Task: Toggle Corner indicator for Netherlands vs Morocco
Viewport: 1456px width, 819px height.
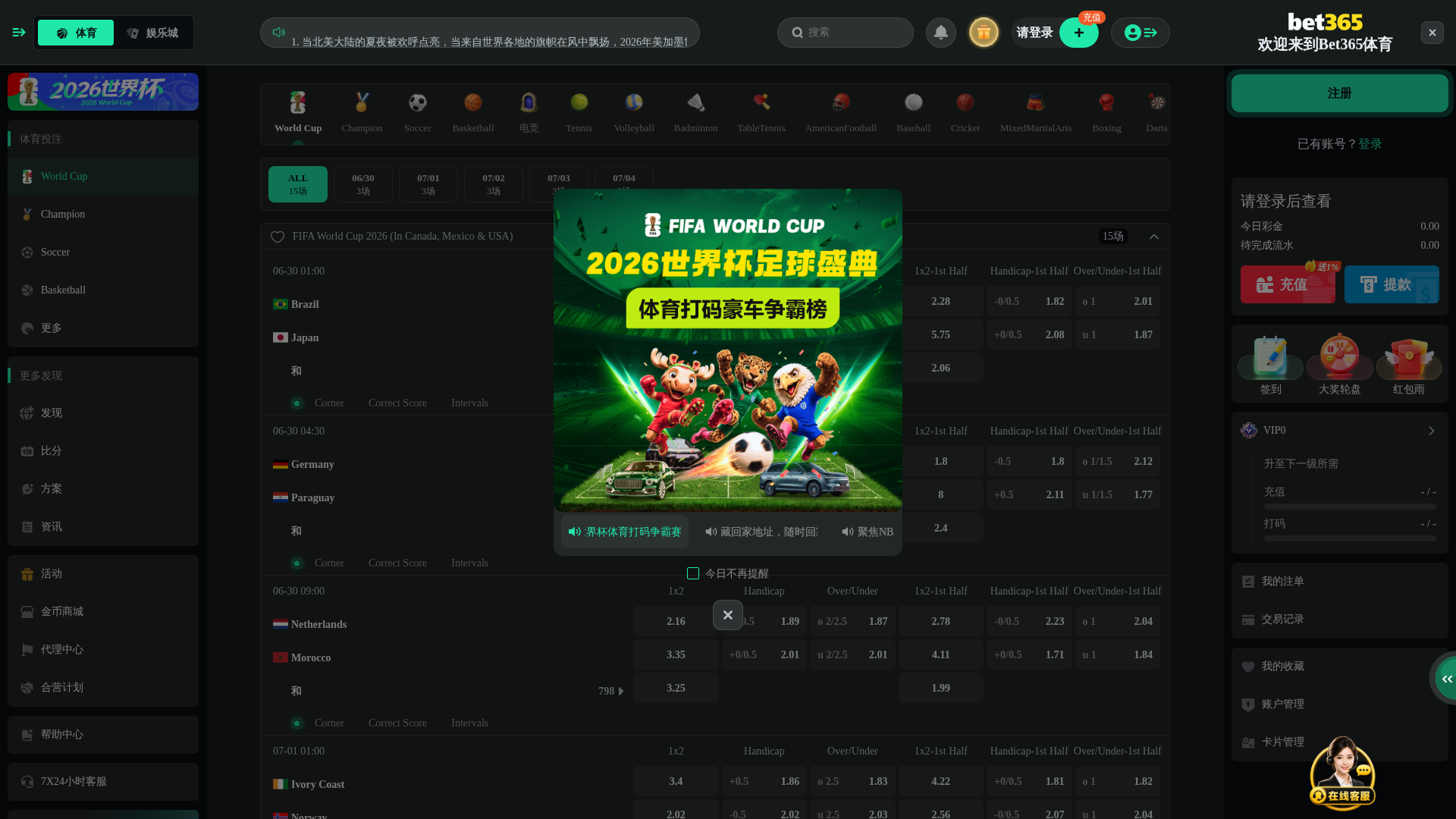Action: pos(297,723)
